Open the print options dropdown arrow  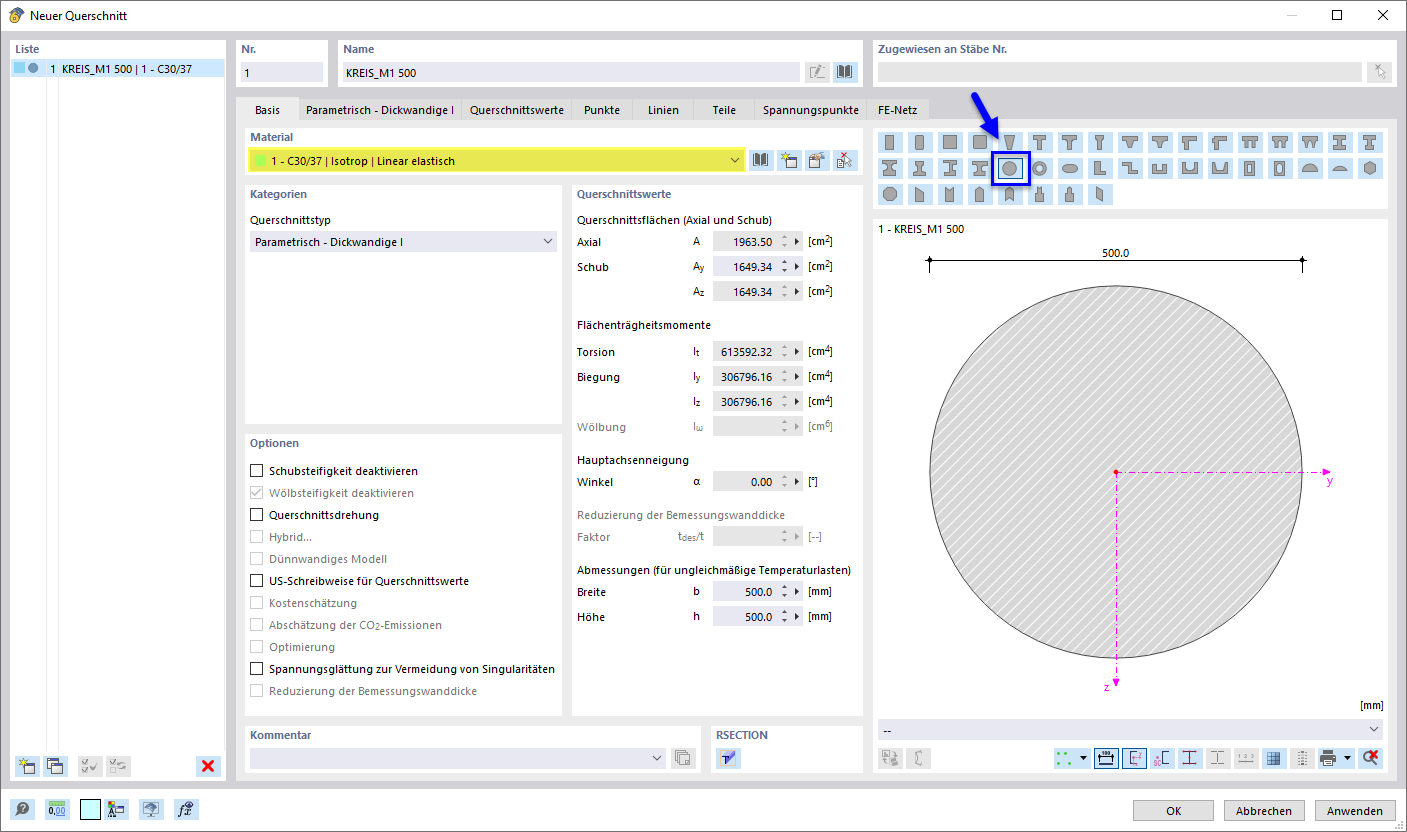tap(1348, 758)
